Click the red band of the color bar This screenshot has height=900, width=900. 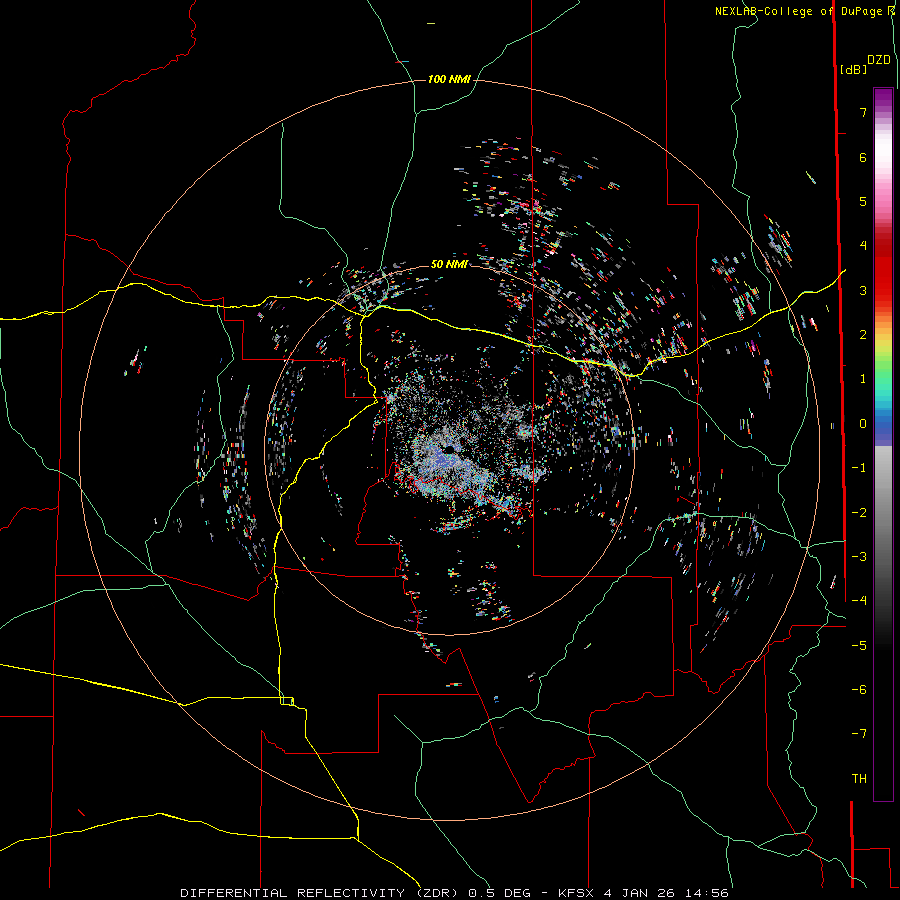tap(883, 270)
